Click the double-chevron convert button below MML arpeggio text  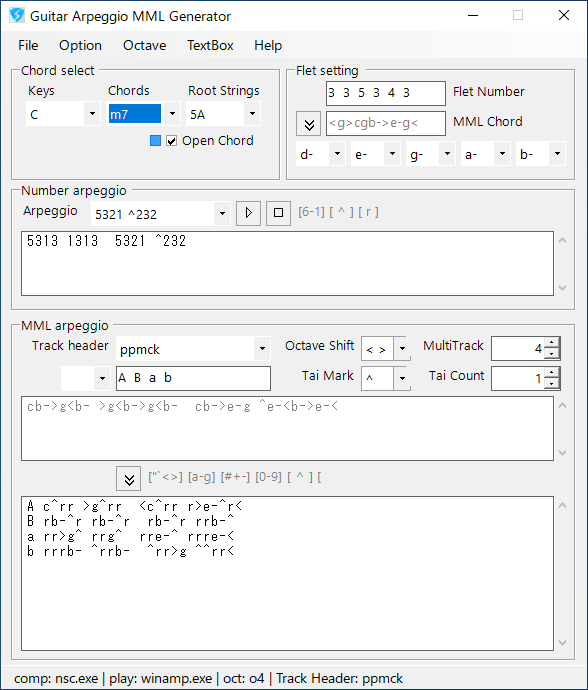tap(129, 479)
